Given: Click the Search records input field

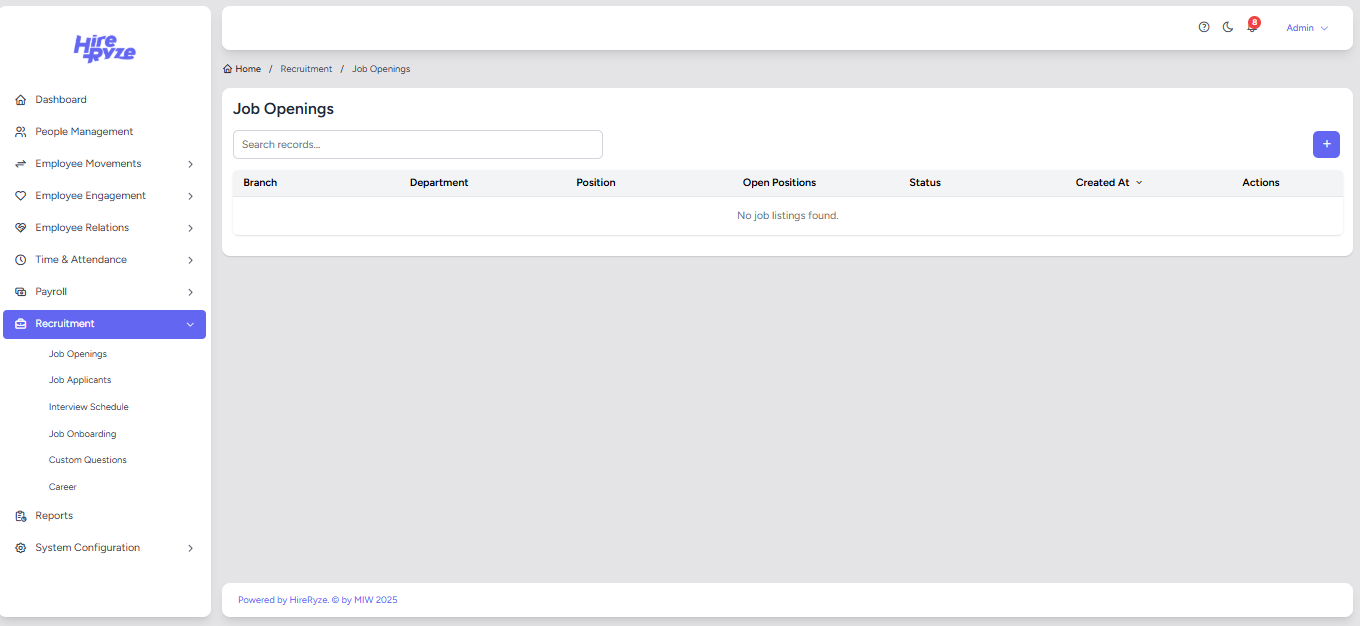Looking at the screenshot, I should [417, 144].
